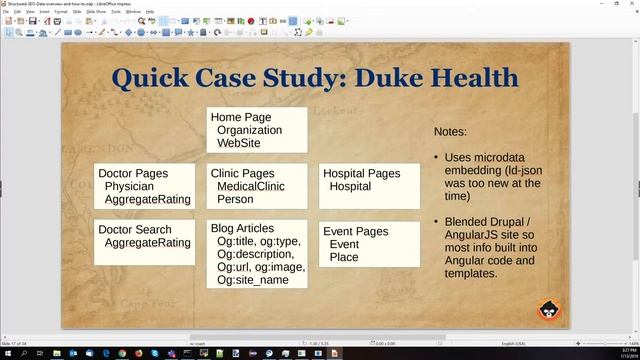The image size is (640, 360).
Task: Click the Open file icon
Action: 20,21
